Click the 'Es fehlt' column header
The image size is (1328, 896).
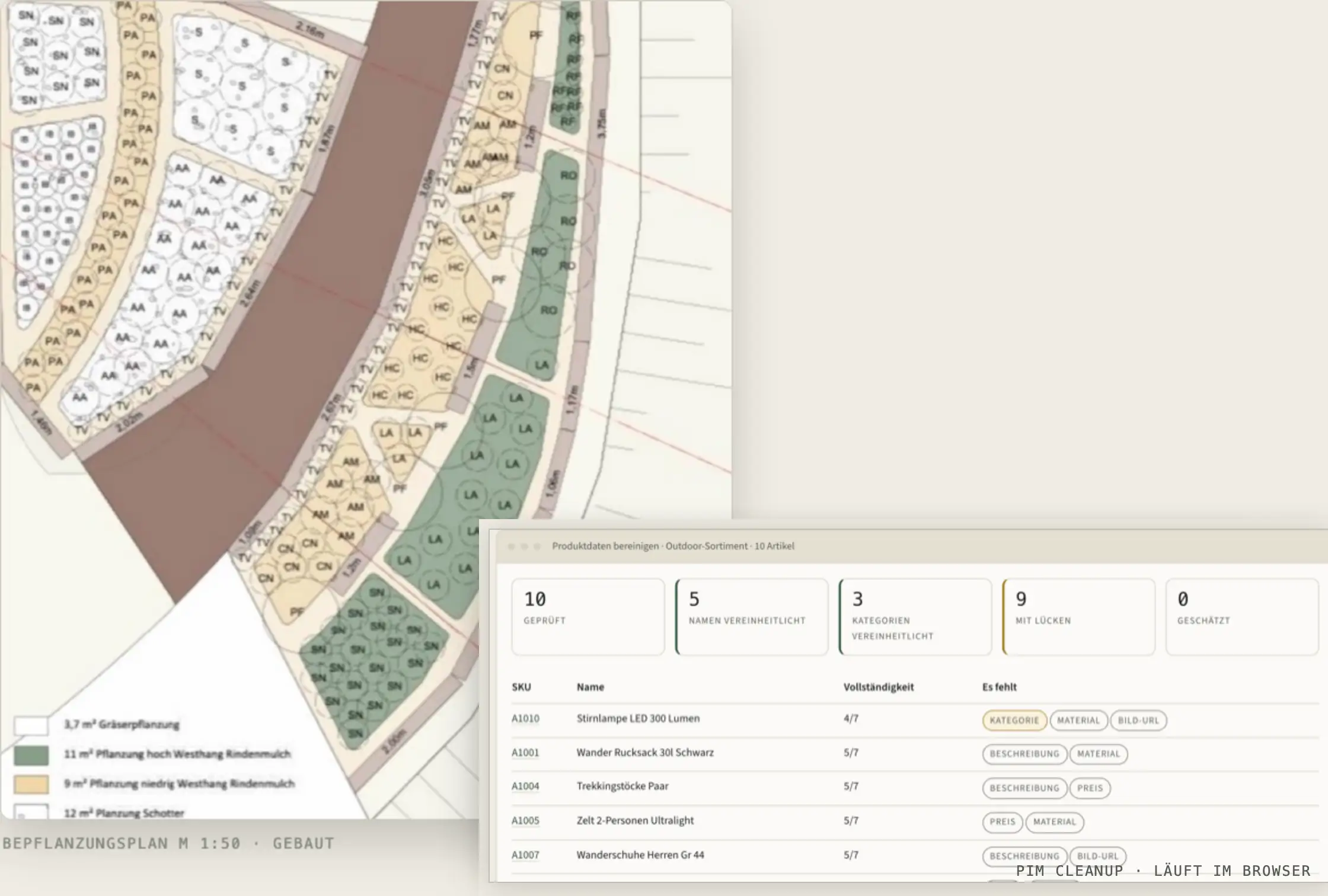[x=1000, y=687]
